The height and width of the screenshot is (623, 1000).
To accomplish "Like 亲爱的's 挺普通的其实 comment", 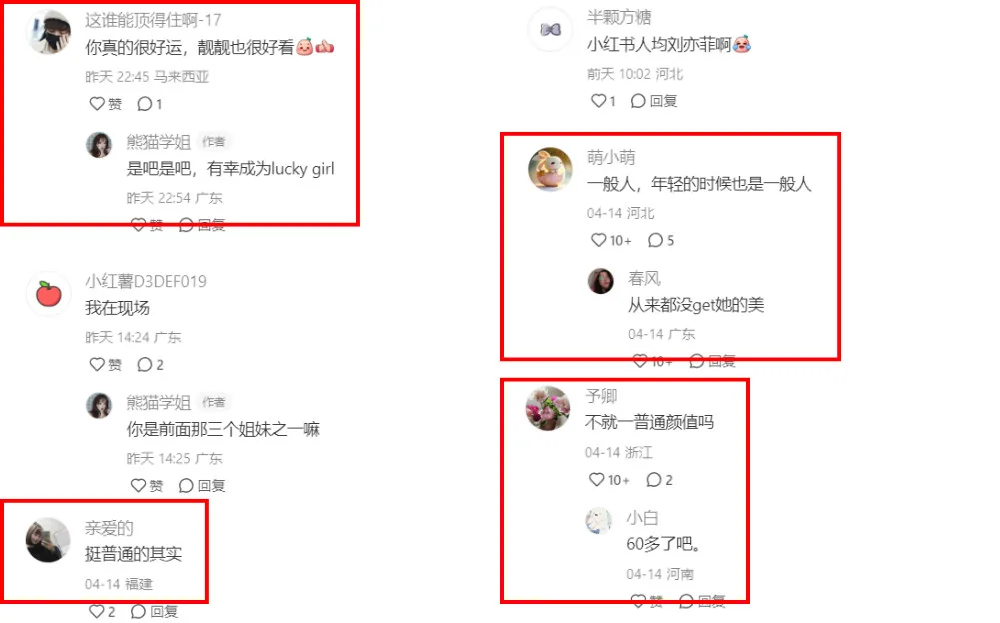I will click(102, 612).
